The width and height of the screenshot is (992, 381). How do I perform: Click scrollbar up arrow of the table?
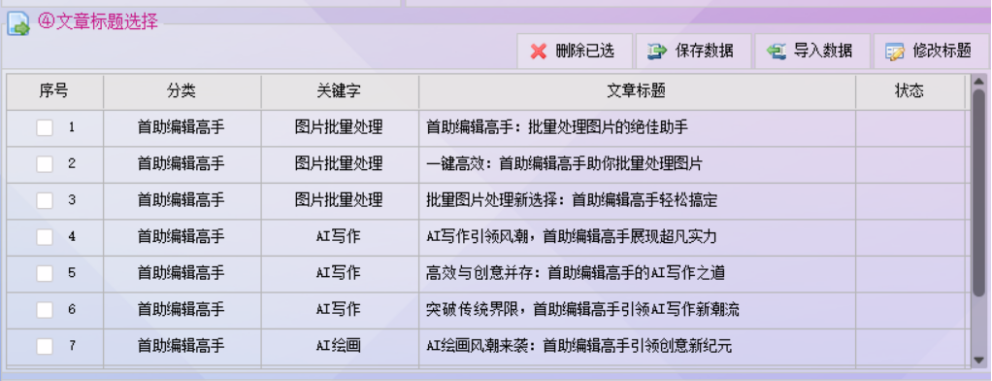978,82
